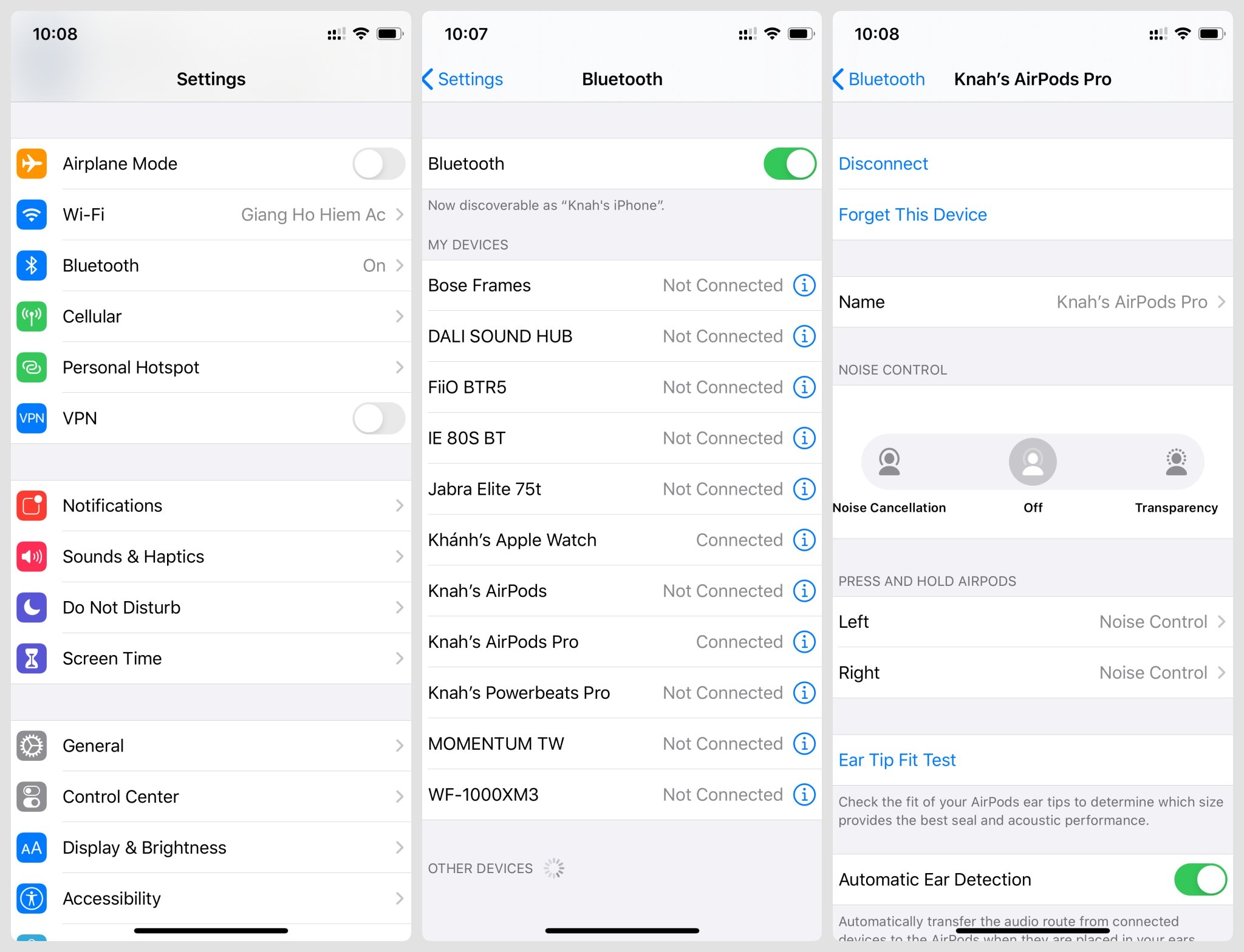Open Screen Time settings
The height and width of the screenshot is (952, 1244).
point(206,658)
